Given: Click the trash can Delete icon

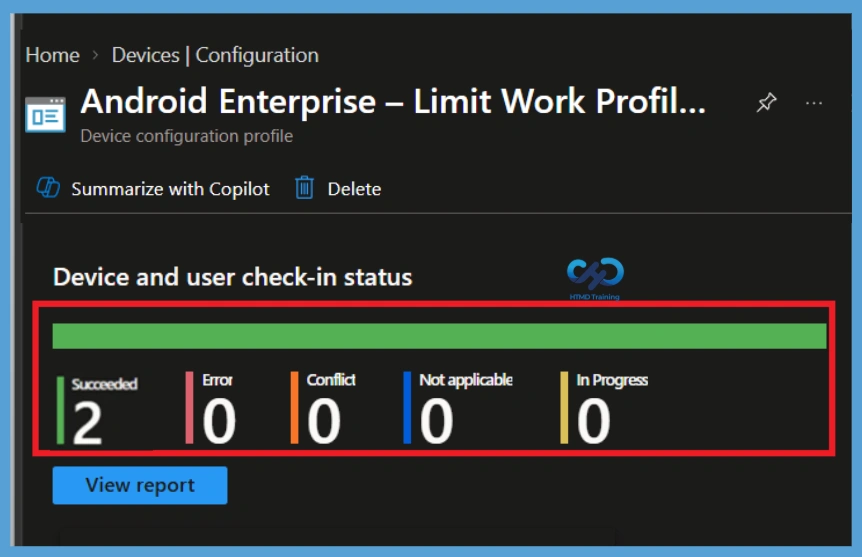Looking at the screenshot, I should point(304,187).
